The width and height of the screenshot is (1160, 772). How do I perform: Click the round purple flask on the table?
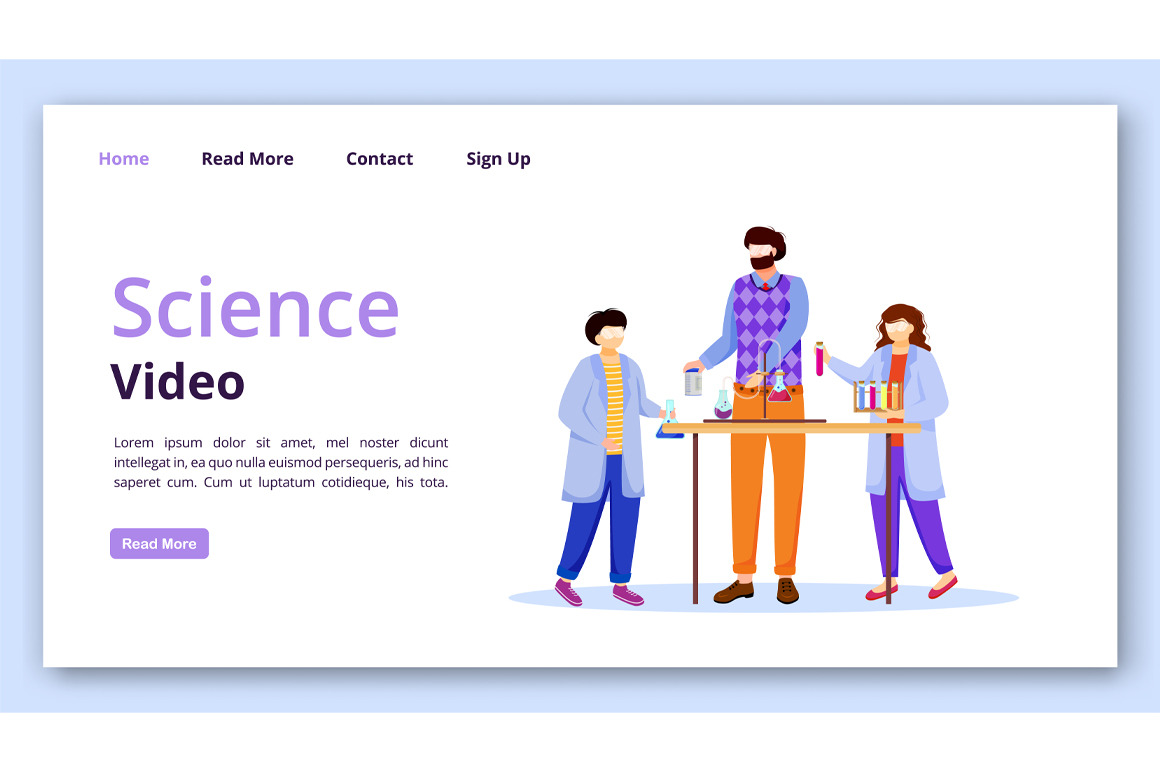point(723,405)
